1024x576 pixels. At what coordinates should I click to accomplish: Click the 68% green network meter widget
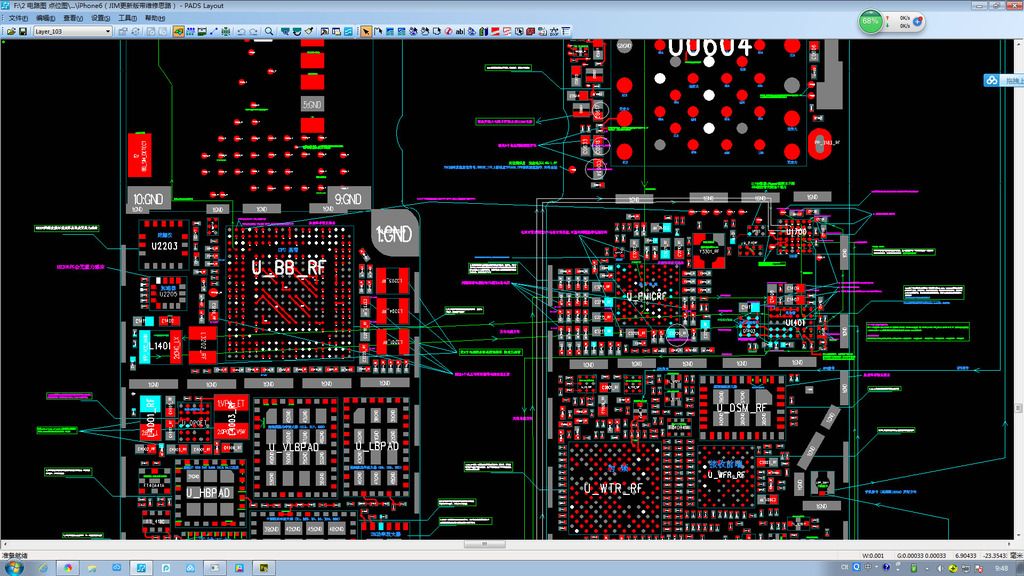pyautogui.click(x=871, y=21)
